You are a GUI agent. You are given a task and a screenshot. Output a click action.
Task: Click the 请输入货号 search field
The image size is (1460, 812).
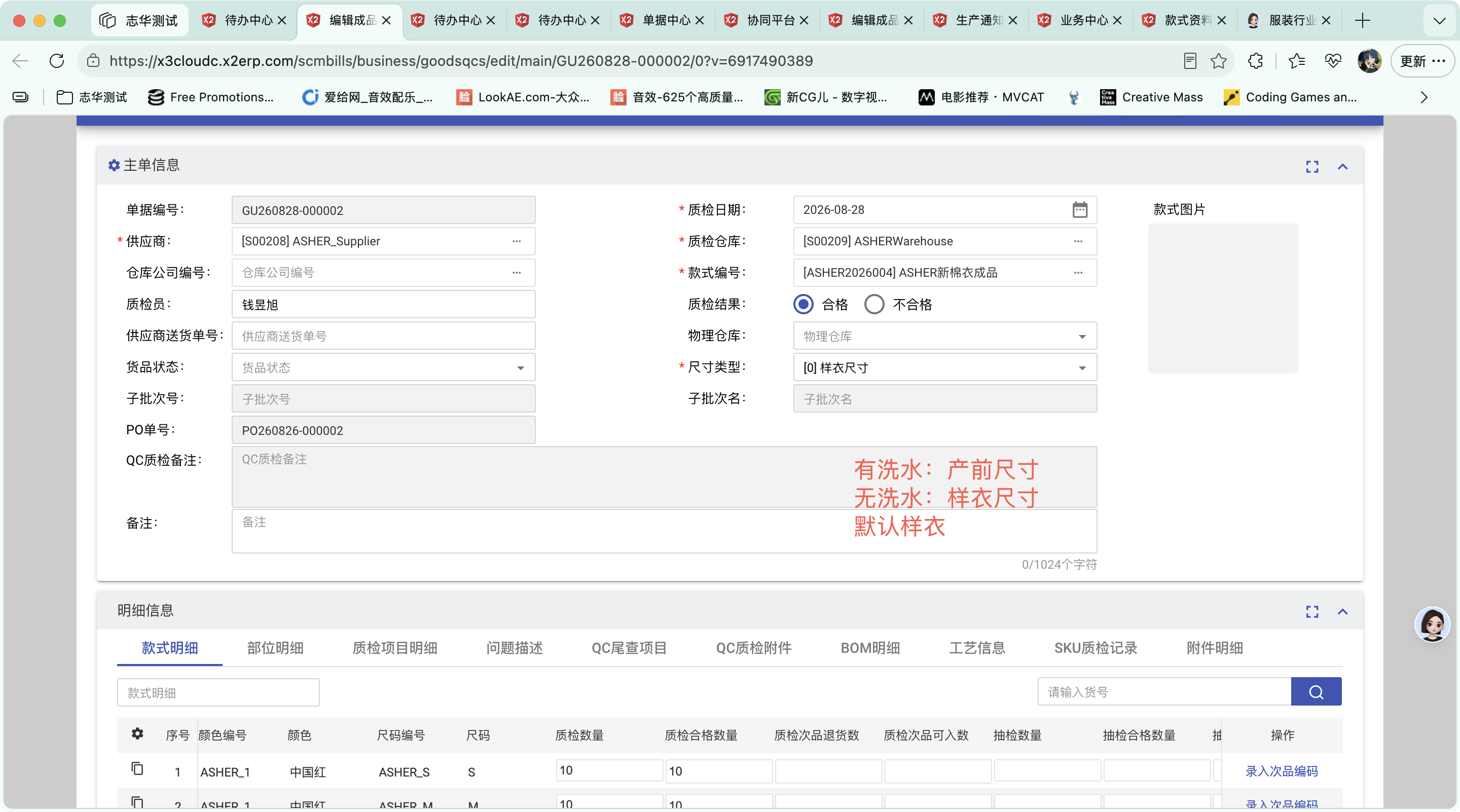pos(1164,692)
